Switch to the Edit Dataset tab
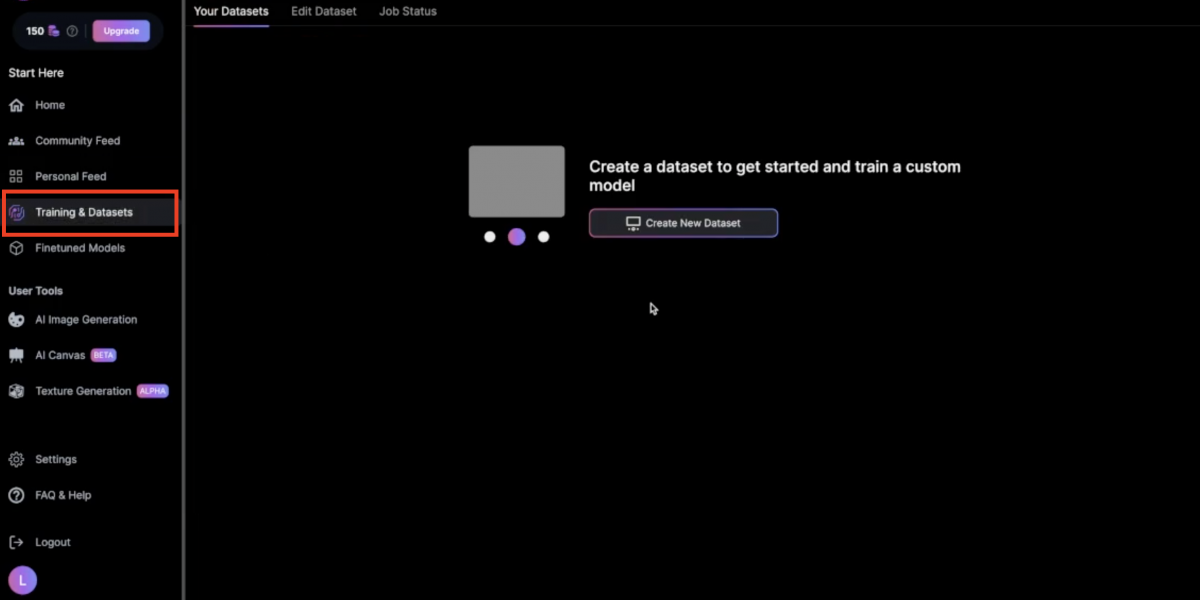This screenshot has width=1200, height=600. coord(323,11)
